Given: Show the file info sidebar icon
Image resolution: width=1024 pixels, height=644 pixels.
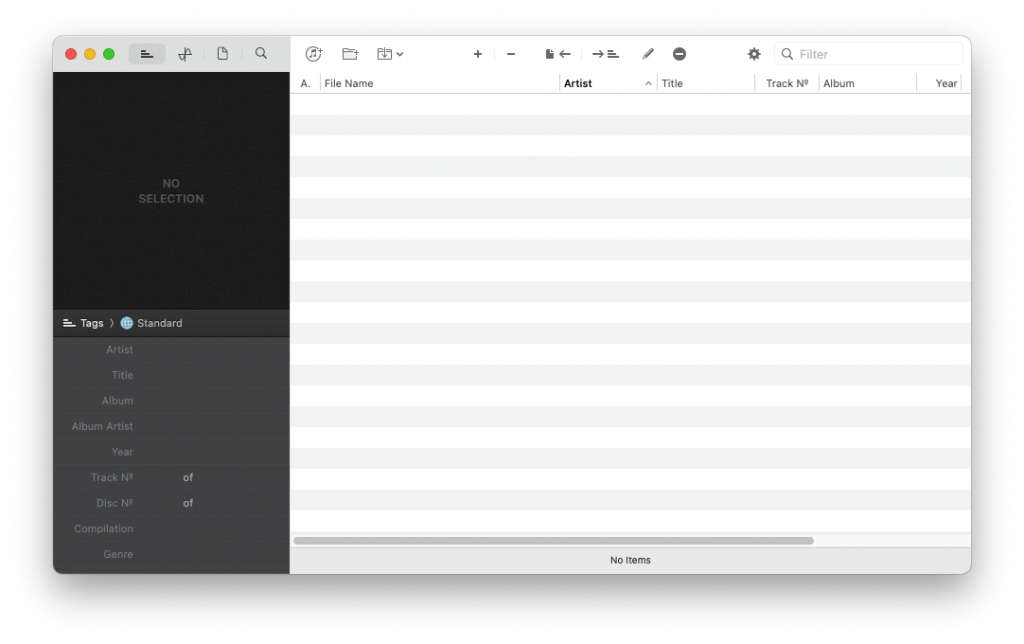Looking at the screenshot, I should (223, 54).
